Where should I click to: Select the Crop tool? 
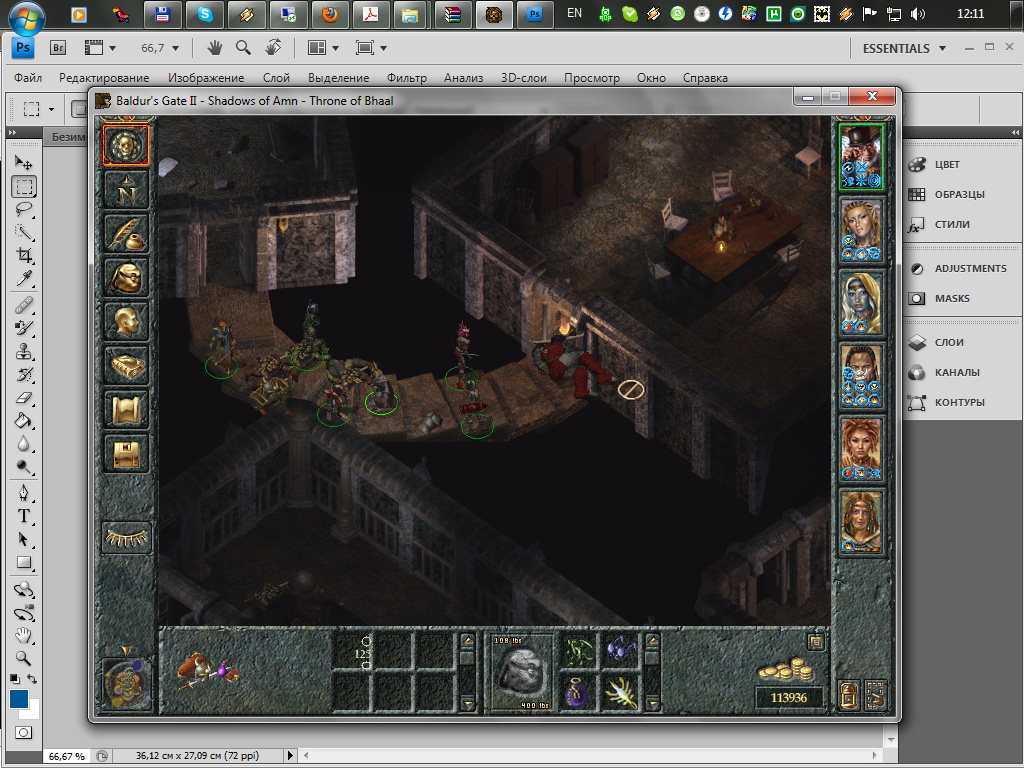pos(24,255)
